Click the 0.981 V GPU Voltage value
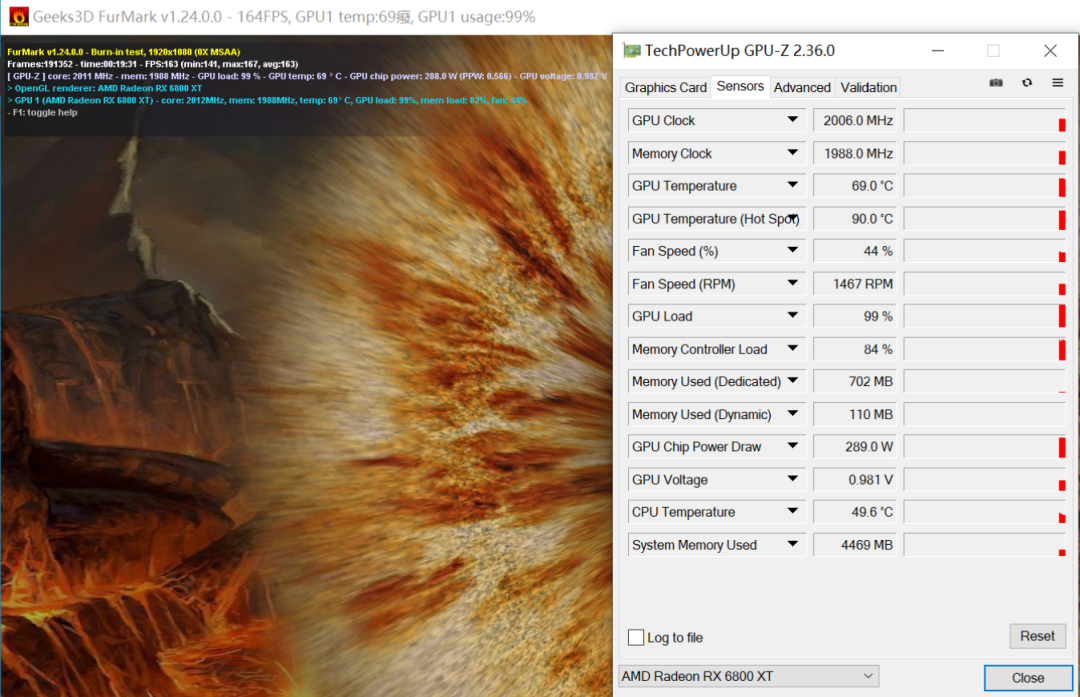Screen dimensions: 1080x697 pos(855,479)
